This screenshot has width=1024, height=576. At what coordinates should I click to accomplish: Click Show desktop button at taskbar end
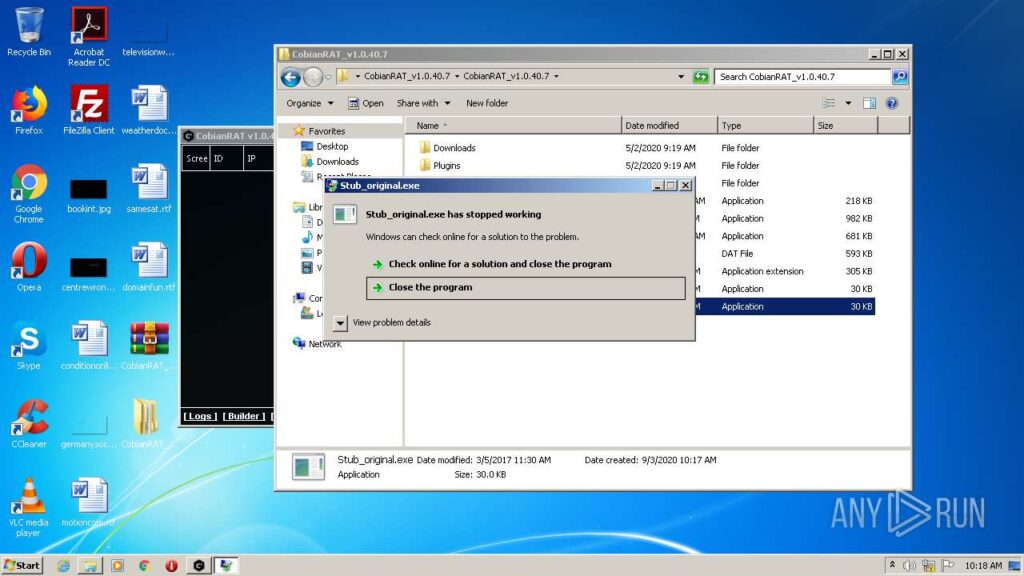(x=1016, y=566)
